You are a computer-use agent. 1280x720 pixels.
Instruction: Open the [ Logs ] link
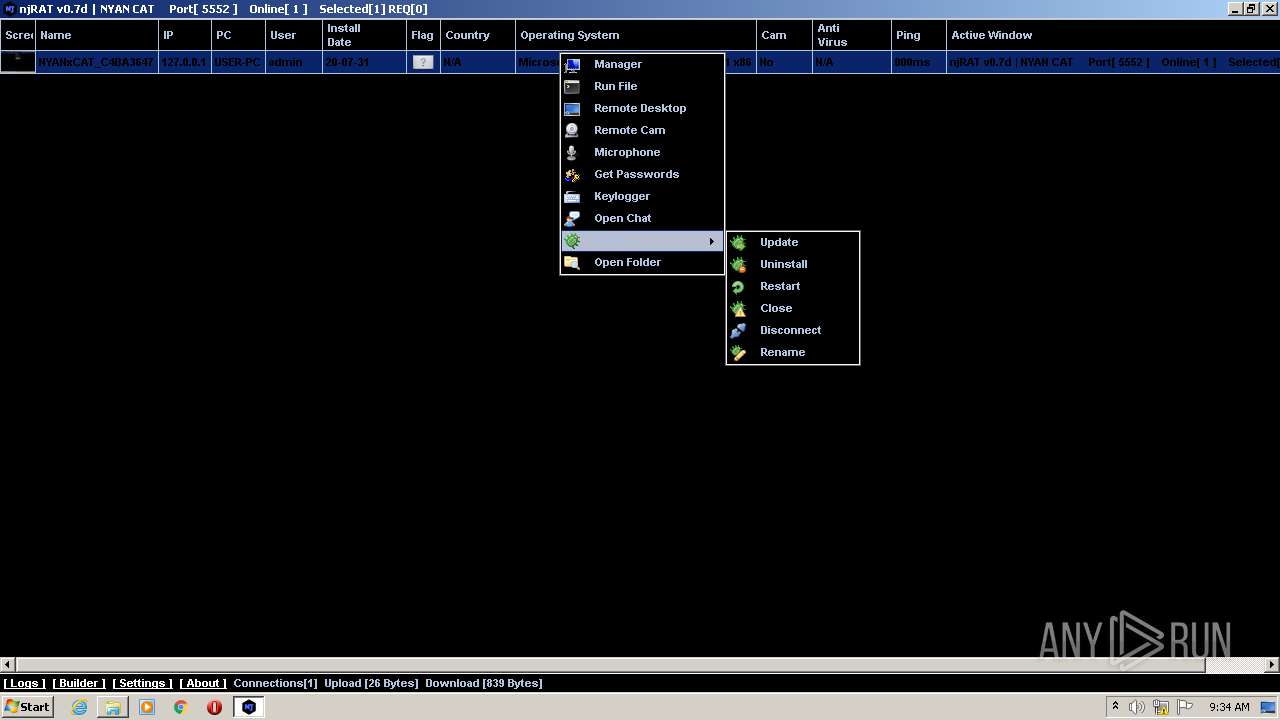click(25, 683)
